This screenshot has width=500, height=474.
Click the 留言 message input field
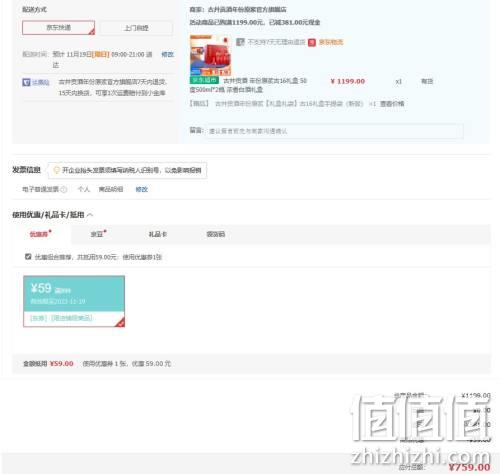coord(334,131)
